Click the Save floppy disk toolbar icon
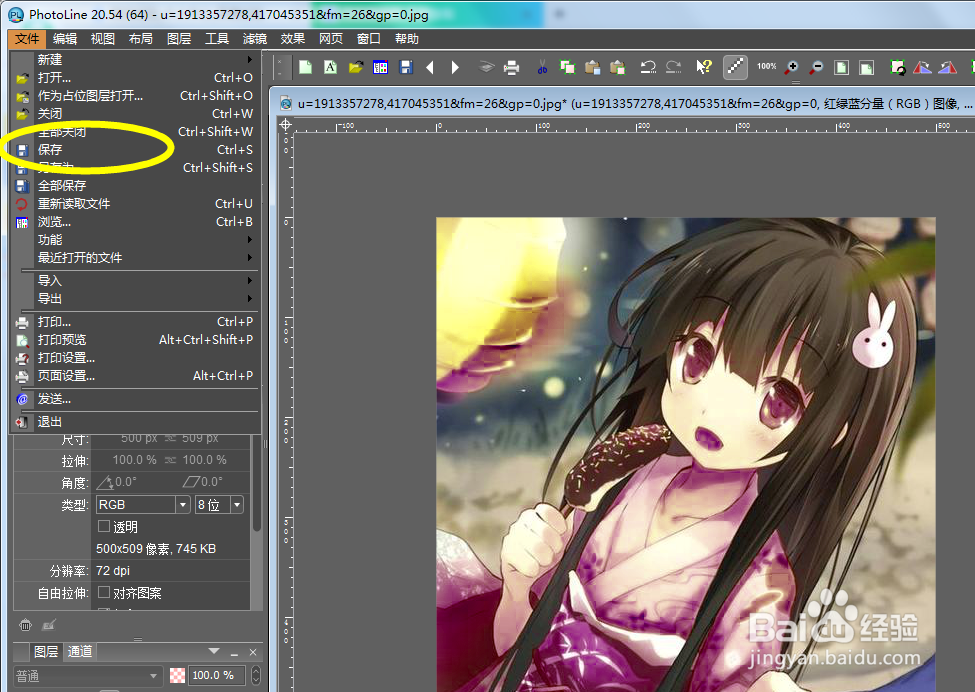 pos(406,67)
